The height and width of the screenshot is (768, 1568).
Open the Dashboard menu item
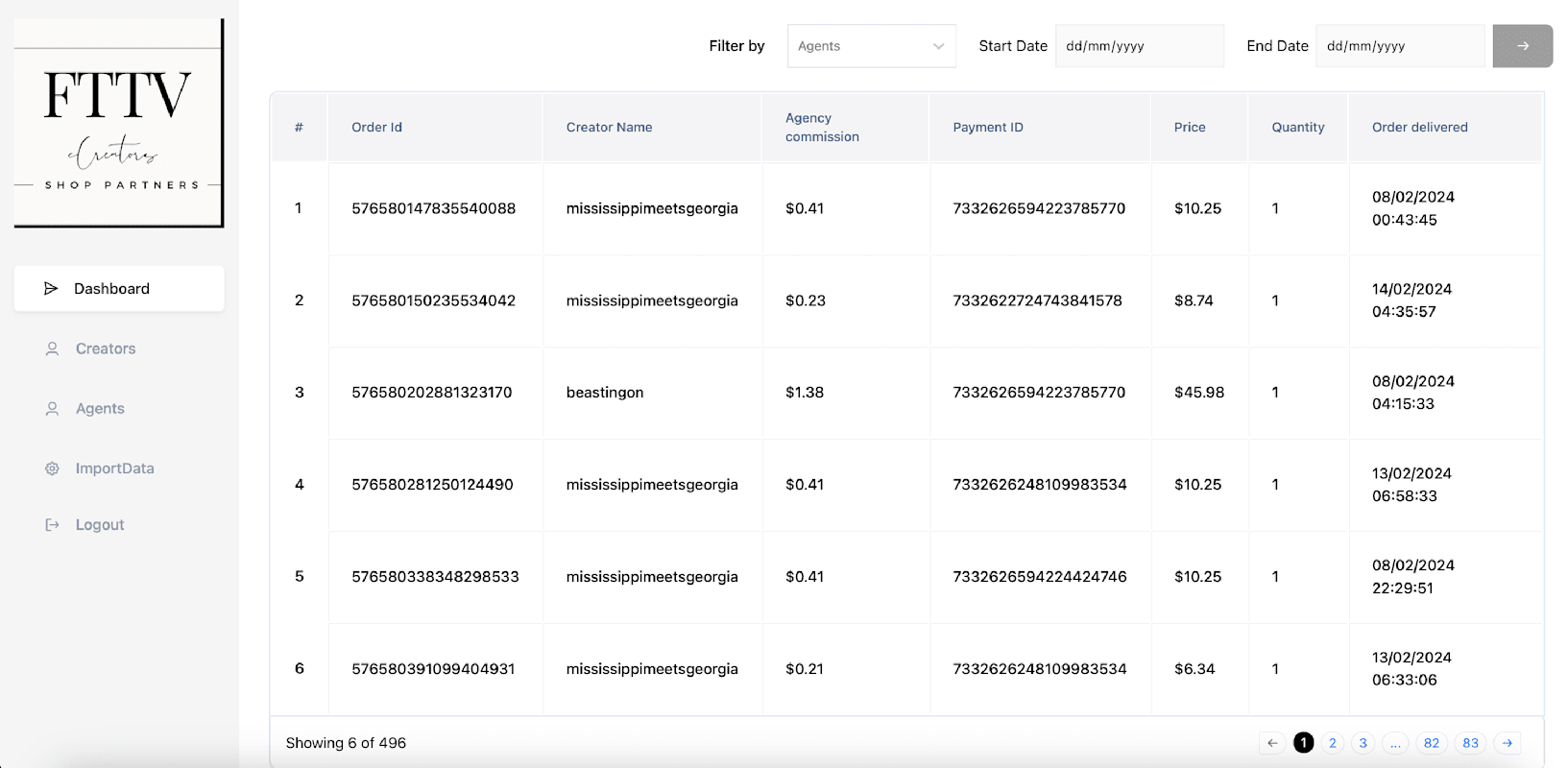click(119, 289)
